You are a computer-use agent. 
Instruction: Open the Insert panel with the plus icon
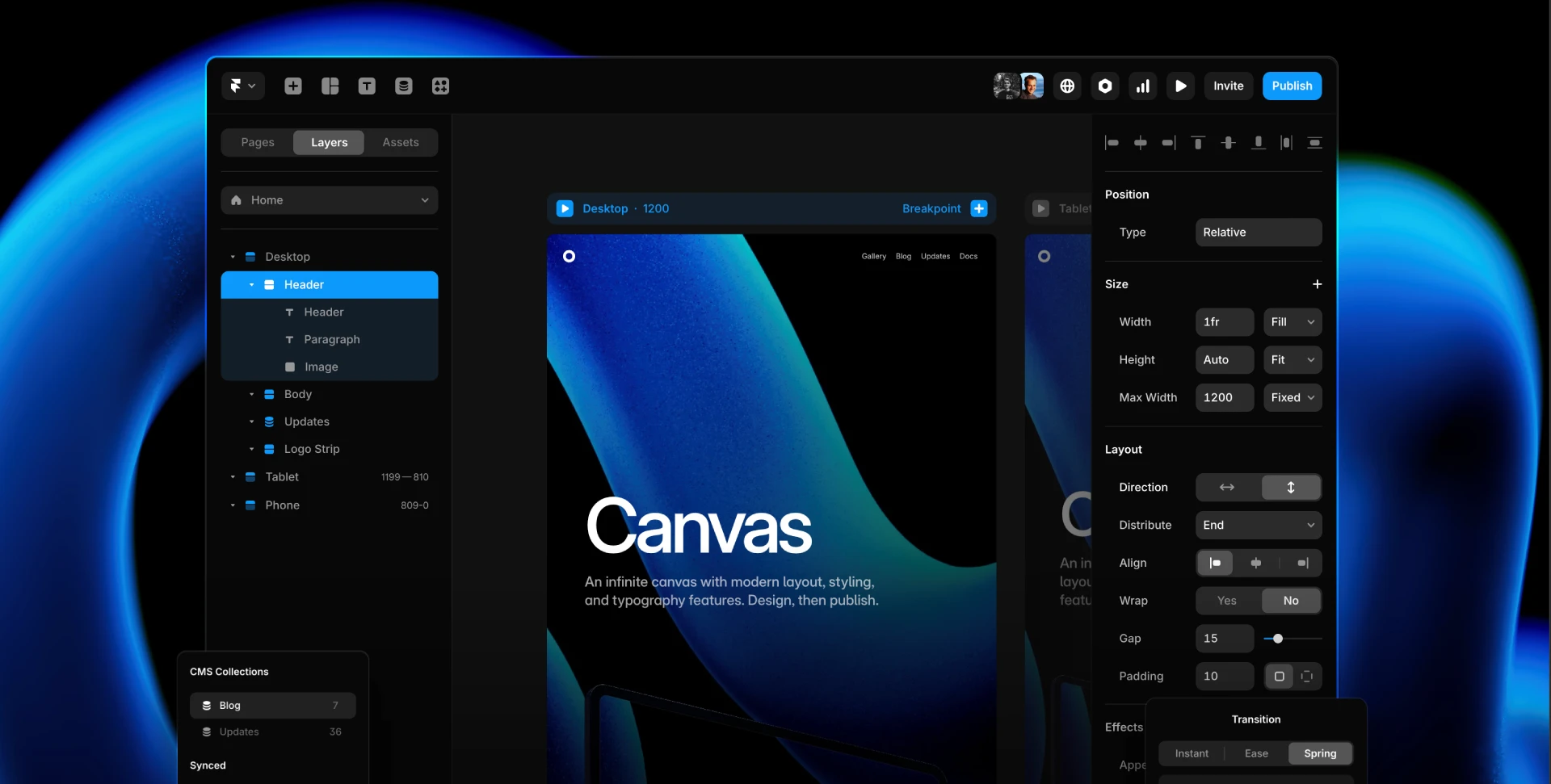coord(292,86)
